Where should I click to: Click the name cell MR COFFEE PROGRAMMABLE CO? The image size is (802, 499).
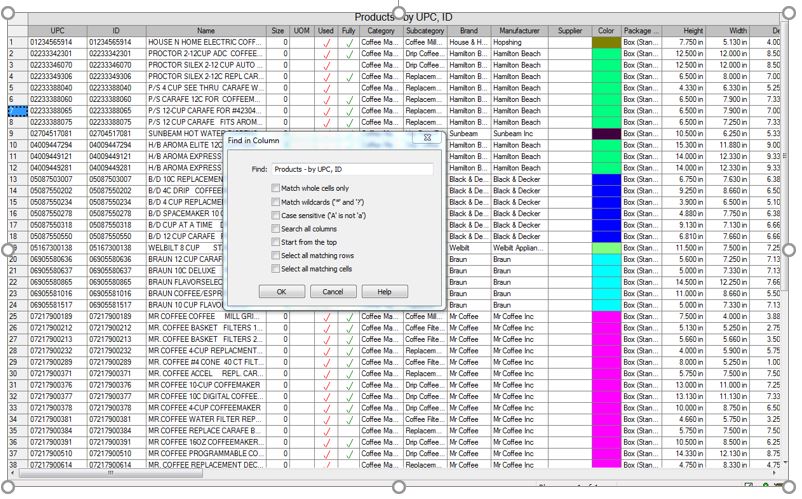(206, 453)
